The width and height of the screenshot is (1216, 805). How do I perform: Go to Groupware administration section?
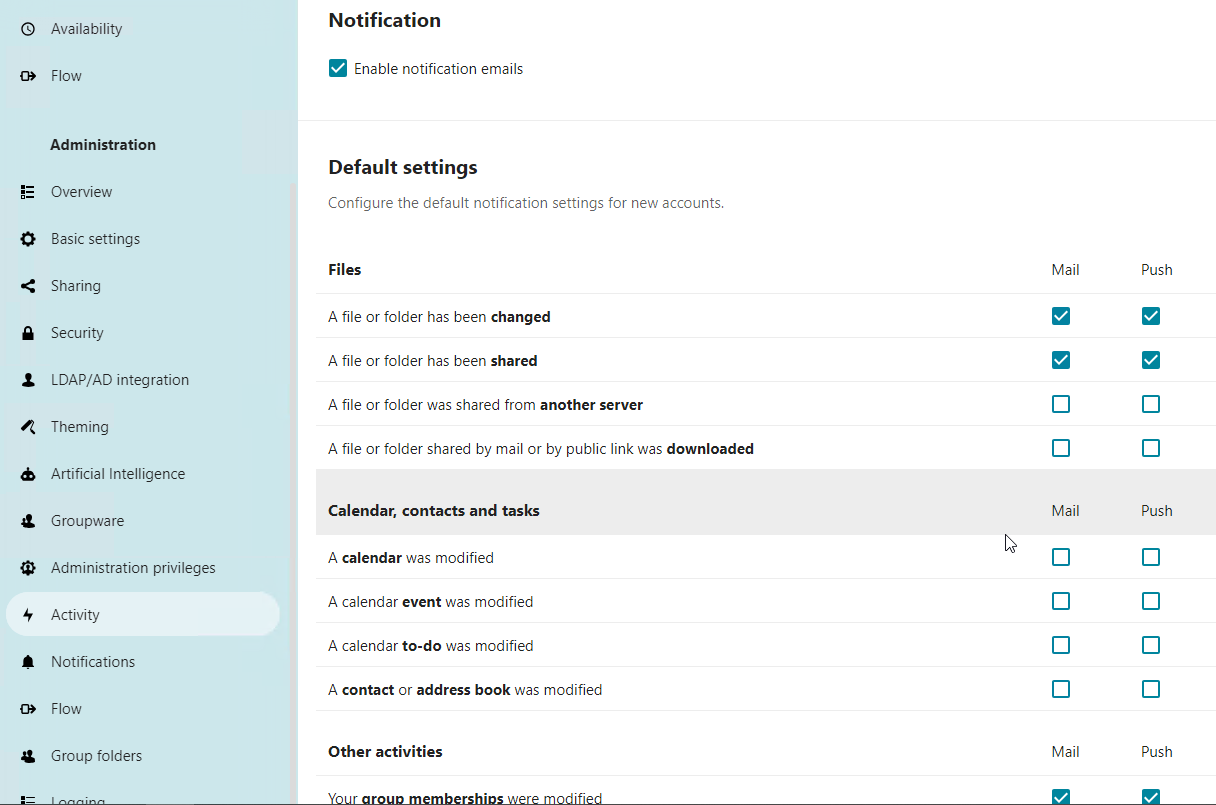(87, 521)
